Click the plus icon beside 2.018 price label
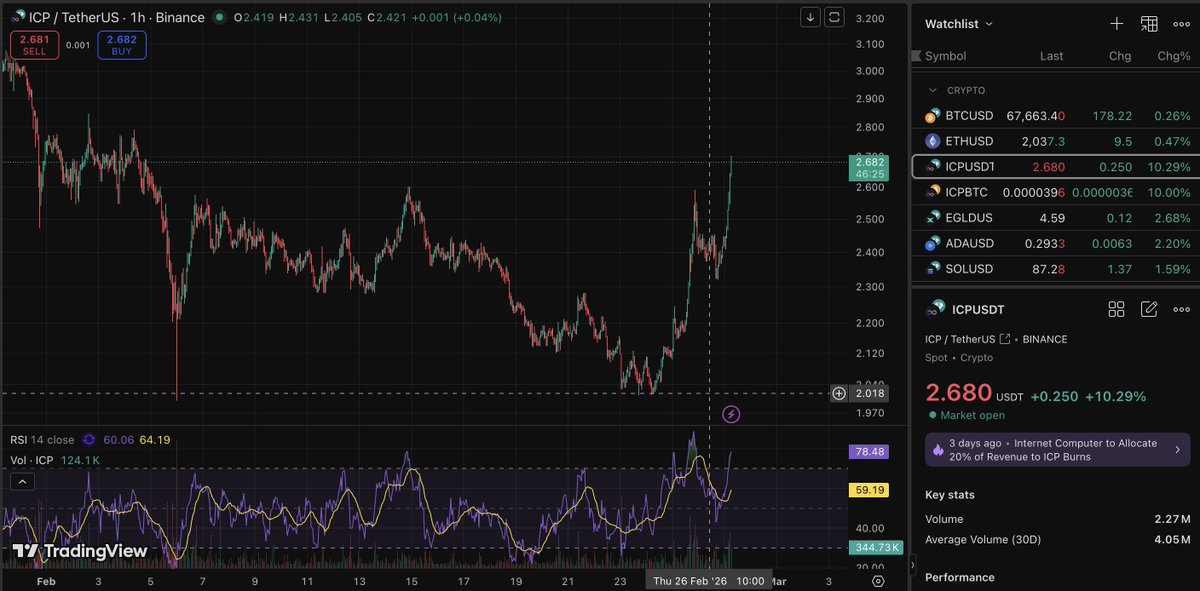 [x=839, y=393]
